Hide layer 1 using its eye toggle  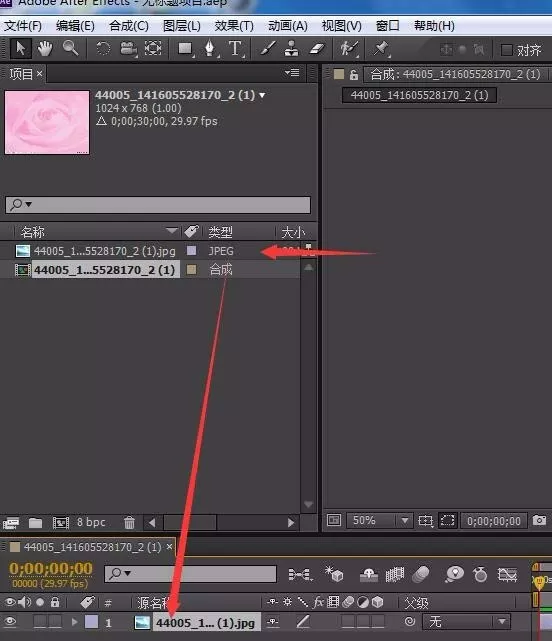[10, 622]
